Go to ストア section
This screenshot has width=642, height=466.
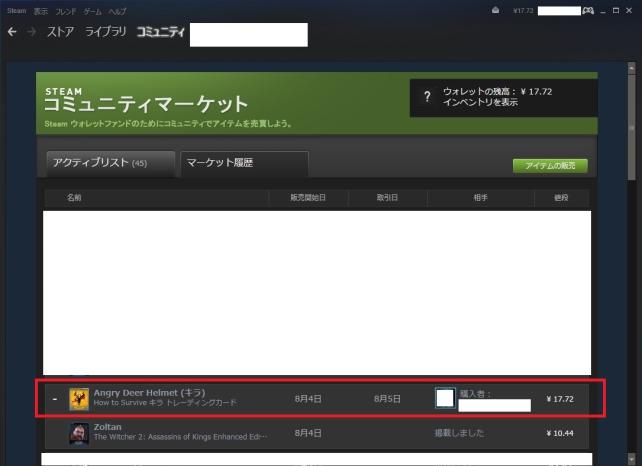(x=60, y=32)
